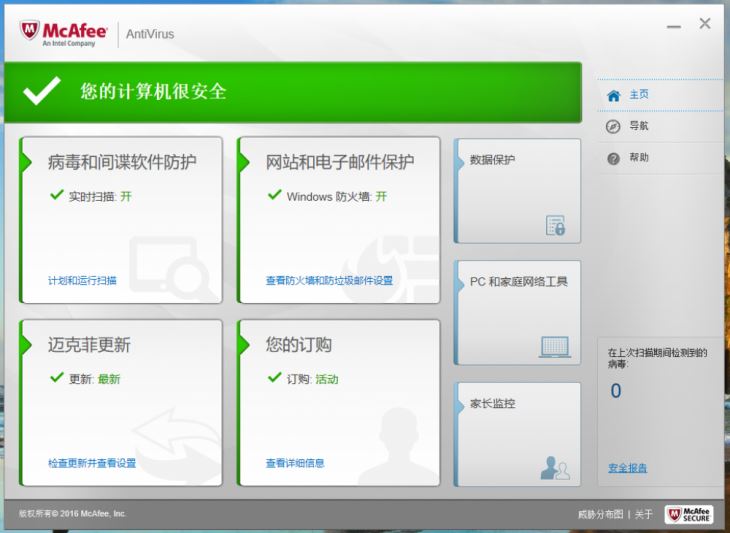Expand the PC 和家庭网络工具 tile arrow
The image size is (730, 533).
pos(461,284)
